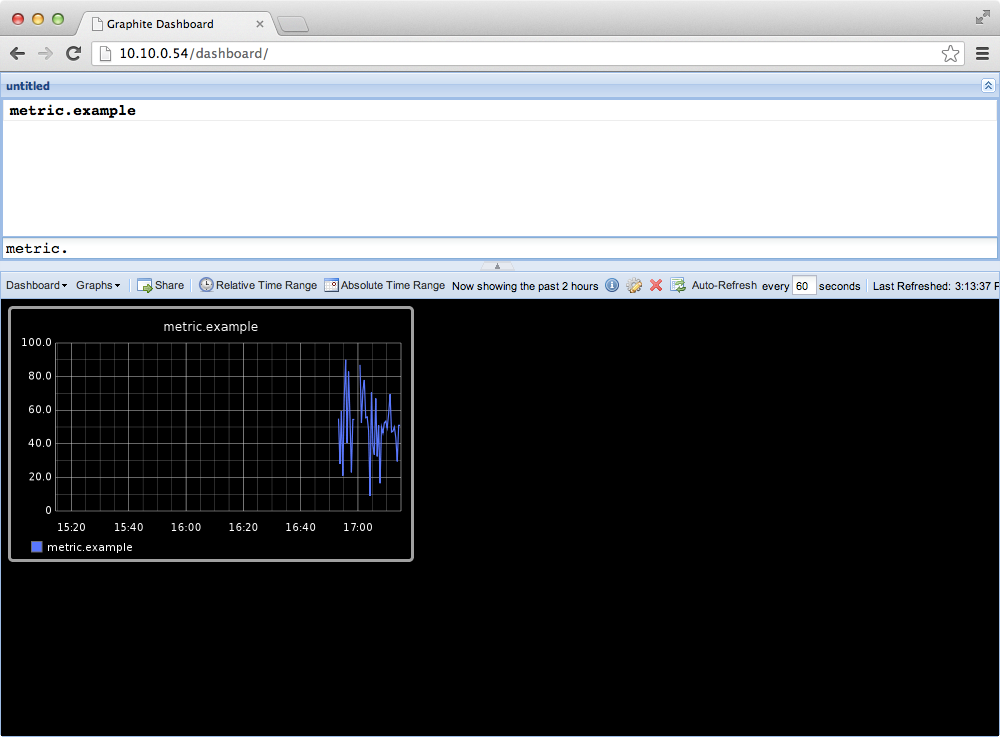Open Absolute Time Range settings
1000x737 pixels.
(385, 286)
